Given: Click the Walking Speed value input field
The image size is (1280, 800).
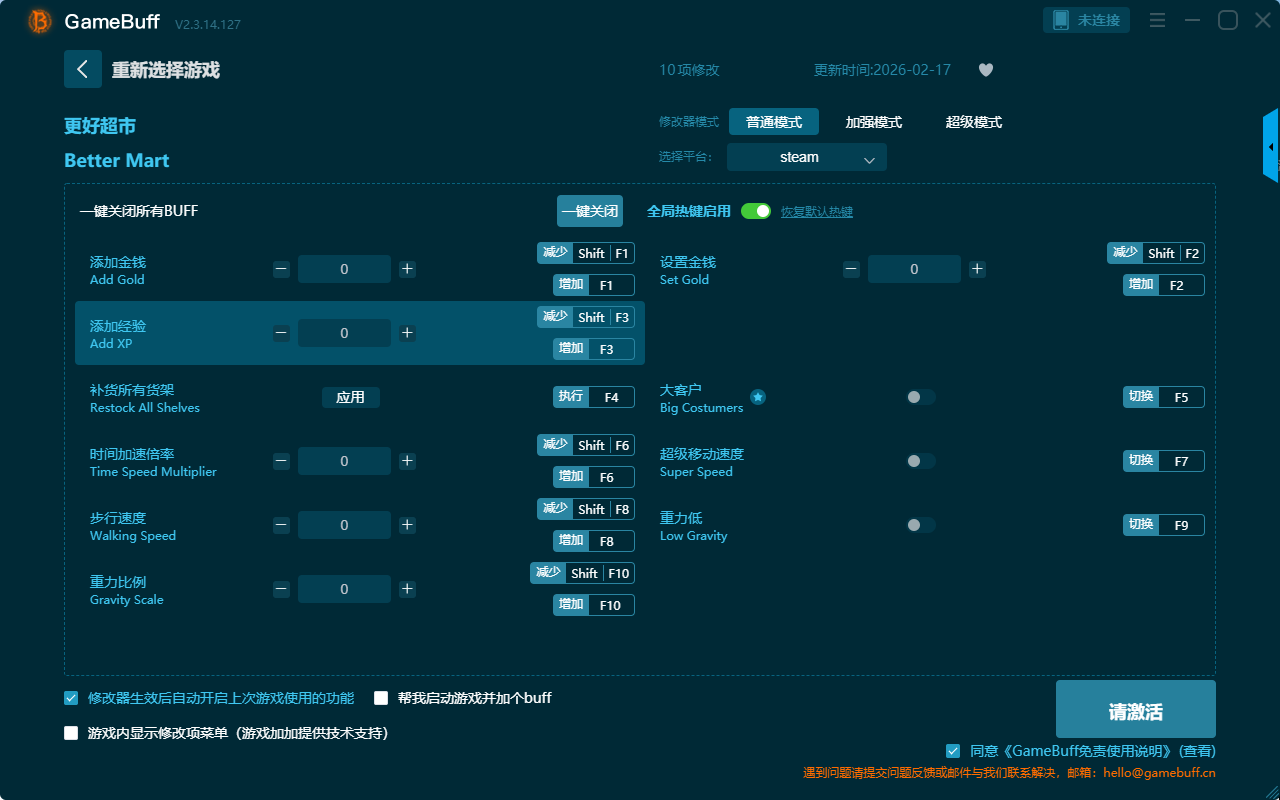Looking at the screenshot, I should [x=344, y=525].
